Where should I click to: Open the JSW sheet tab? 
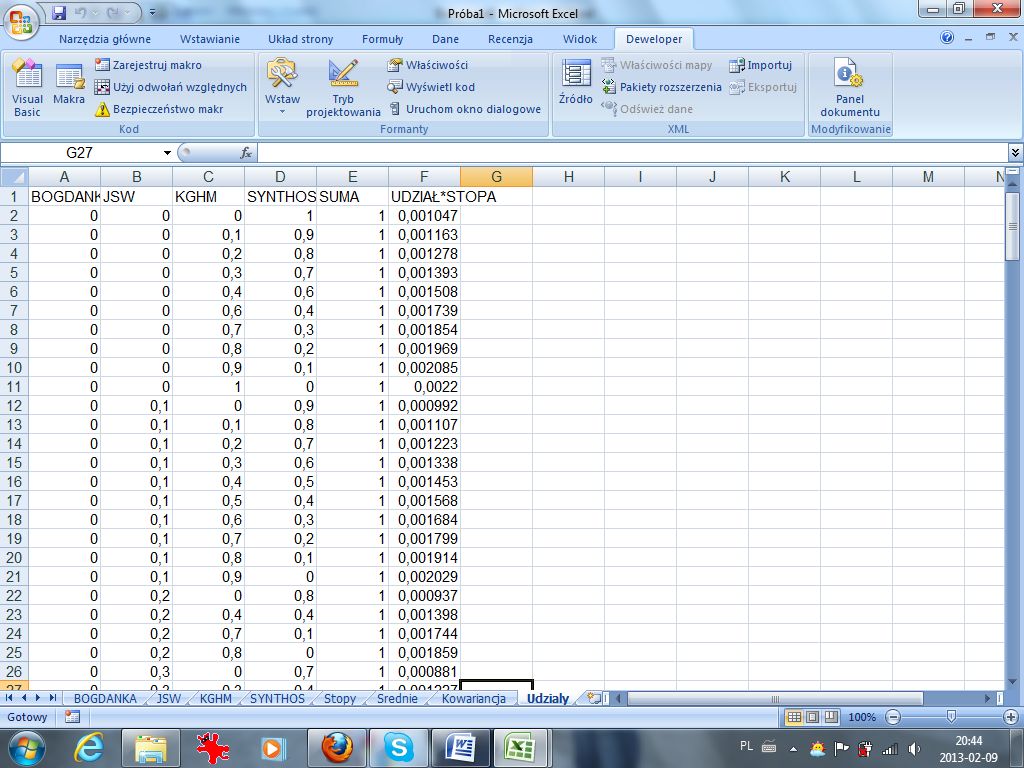168,698
